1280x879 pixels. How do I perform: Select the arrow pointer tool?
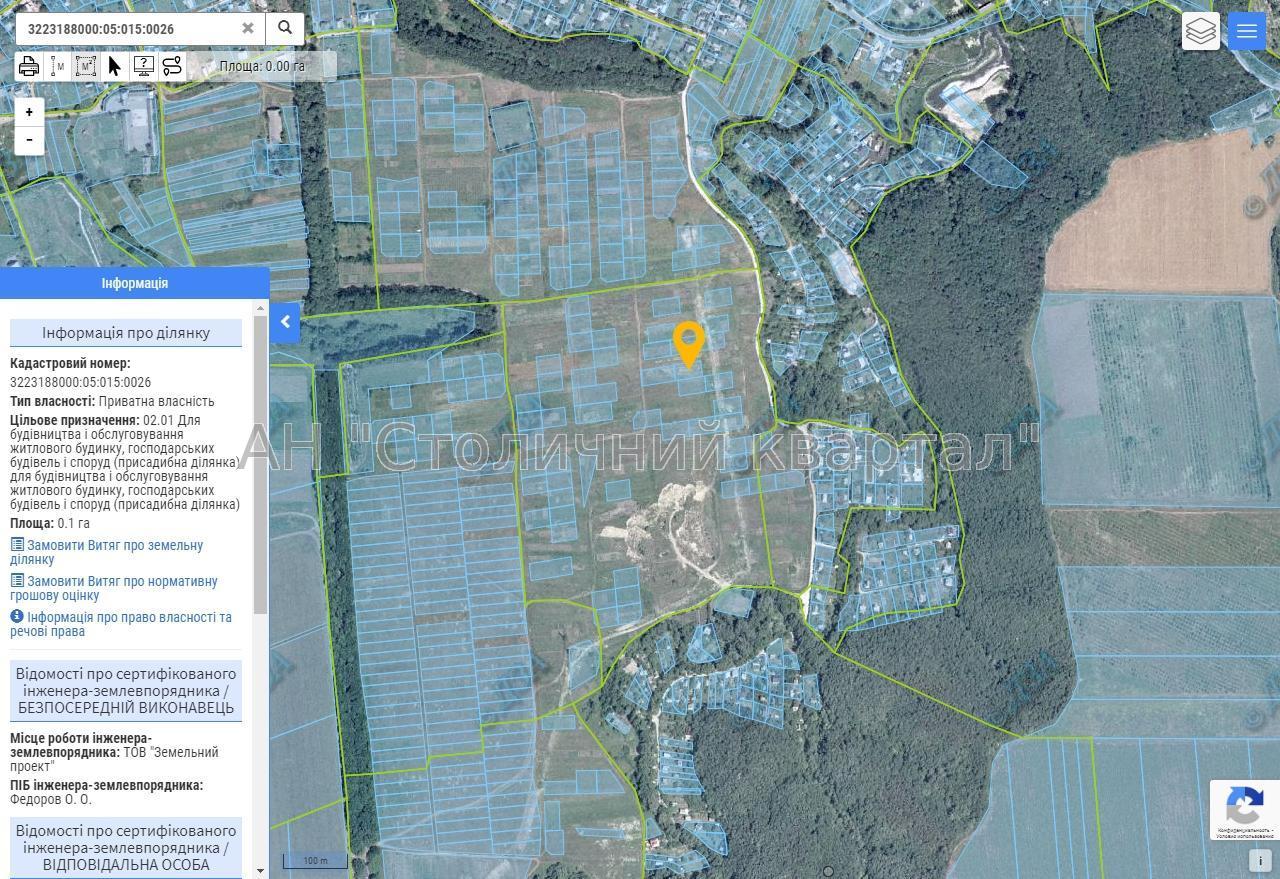point(114,67)
